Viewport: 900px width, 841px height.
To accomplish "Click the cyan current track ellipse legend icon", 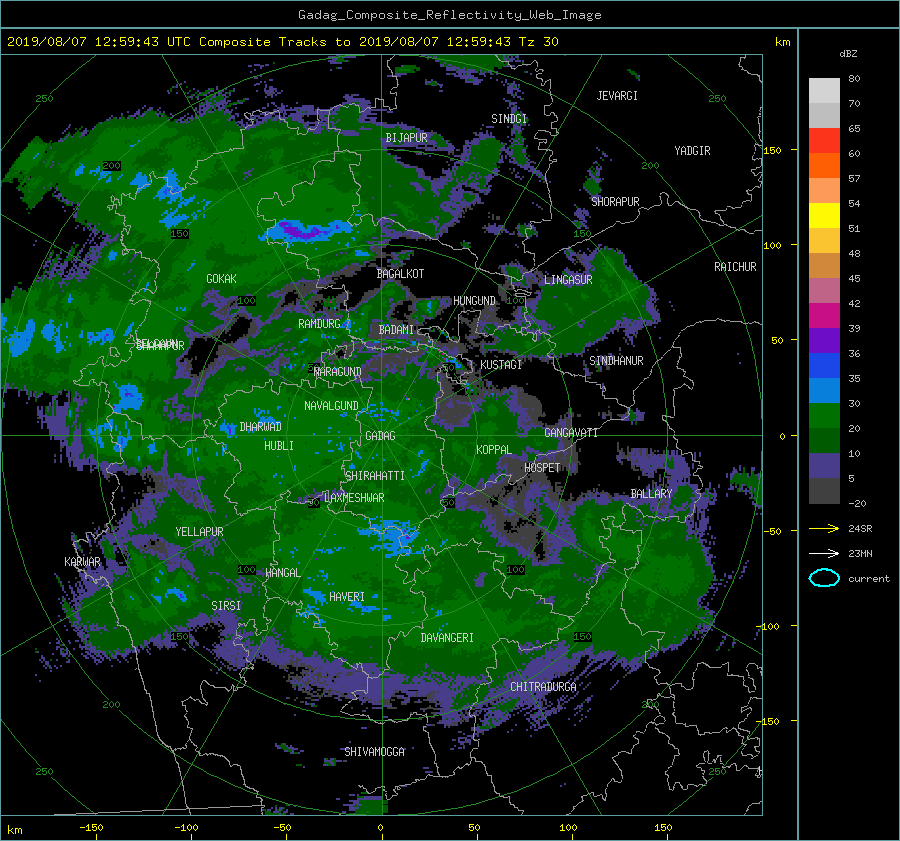I will (824, 578).
